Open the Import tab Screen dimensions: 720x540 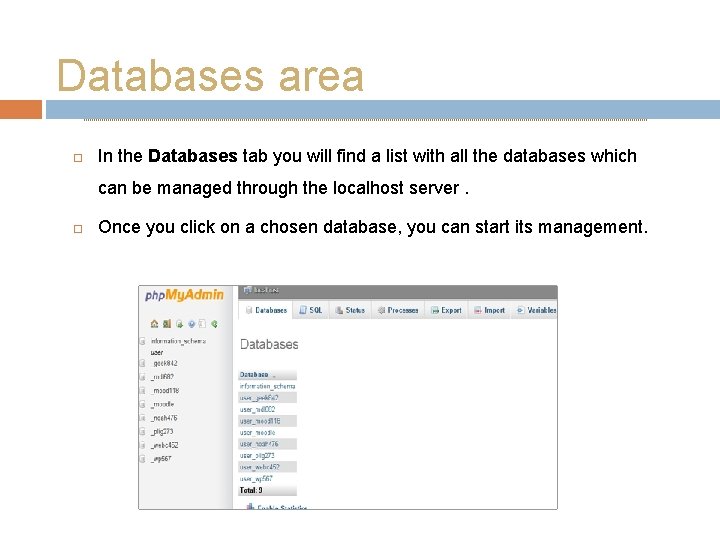pos(489,310)
